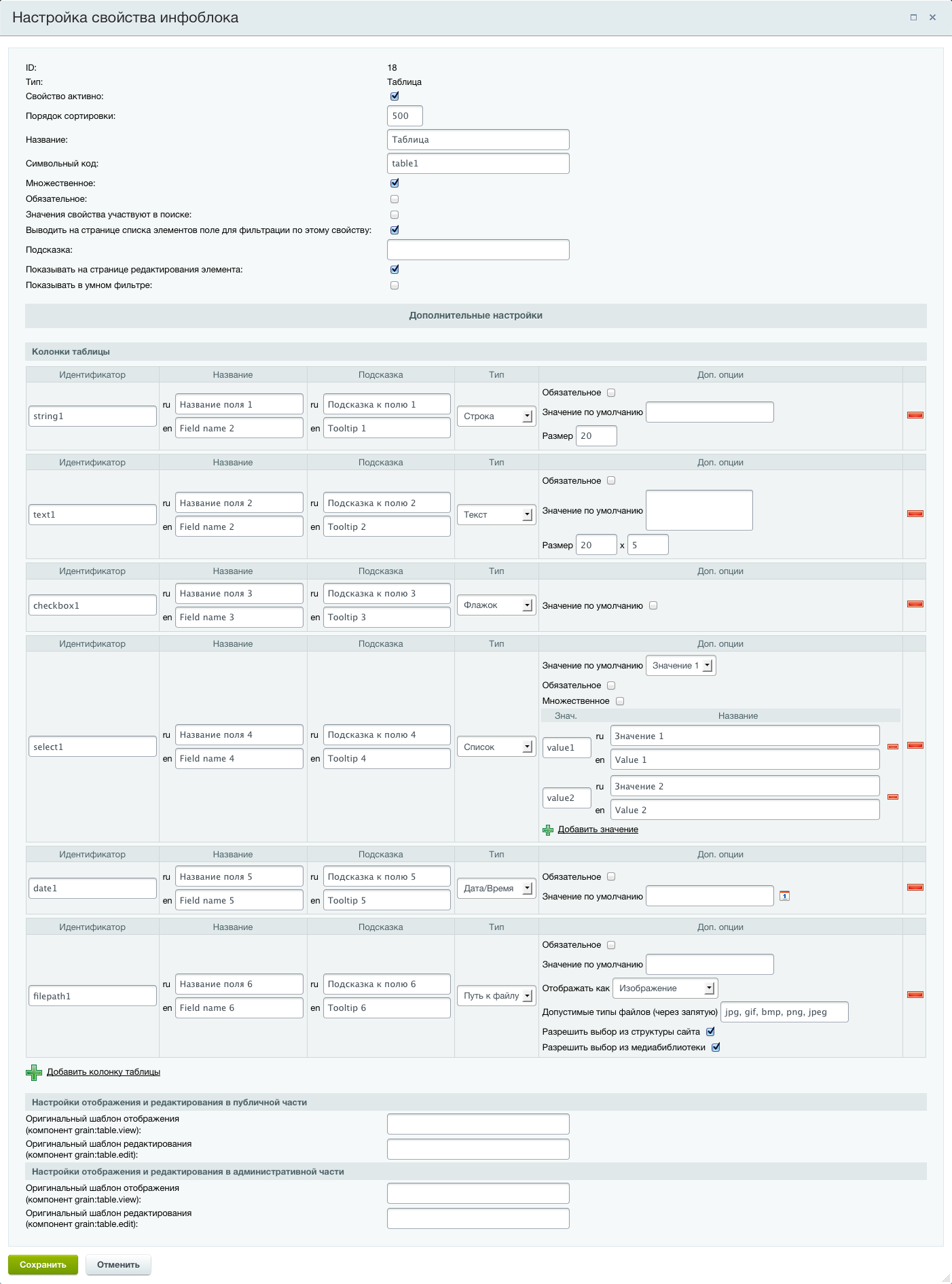Toggle the 'Свойство активно' checkbox
Image resolution: width=952 pixels, height=1284 pixels.
[x=395, y=96]
